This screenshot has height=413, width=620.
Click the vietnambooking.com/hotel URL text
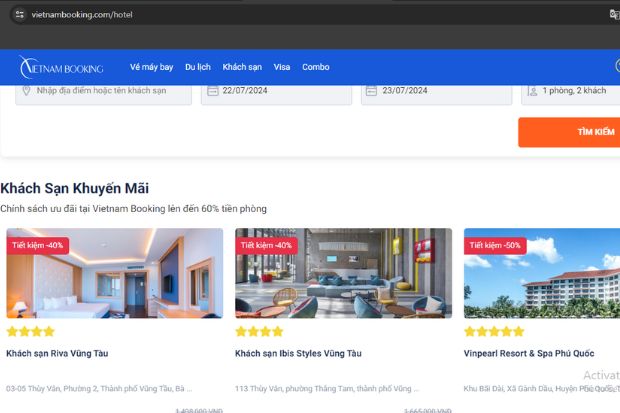pyautogui.click(x=82, y=15)
